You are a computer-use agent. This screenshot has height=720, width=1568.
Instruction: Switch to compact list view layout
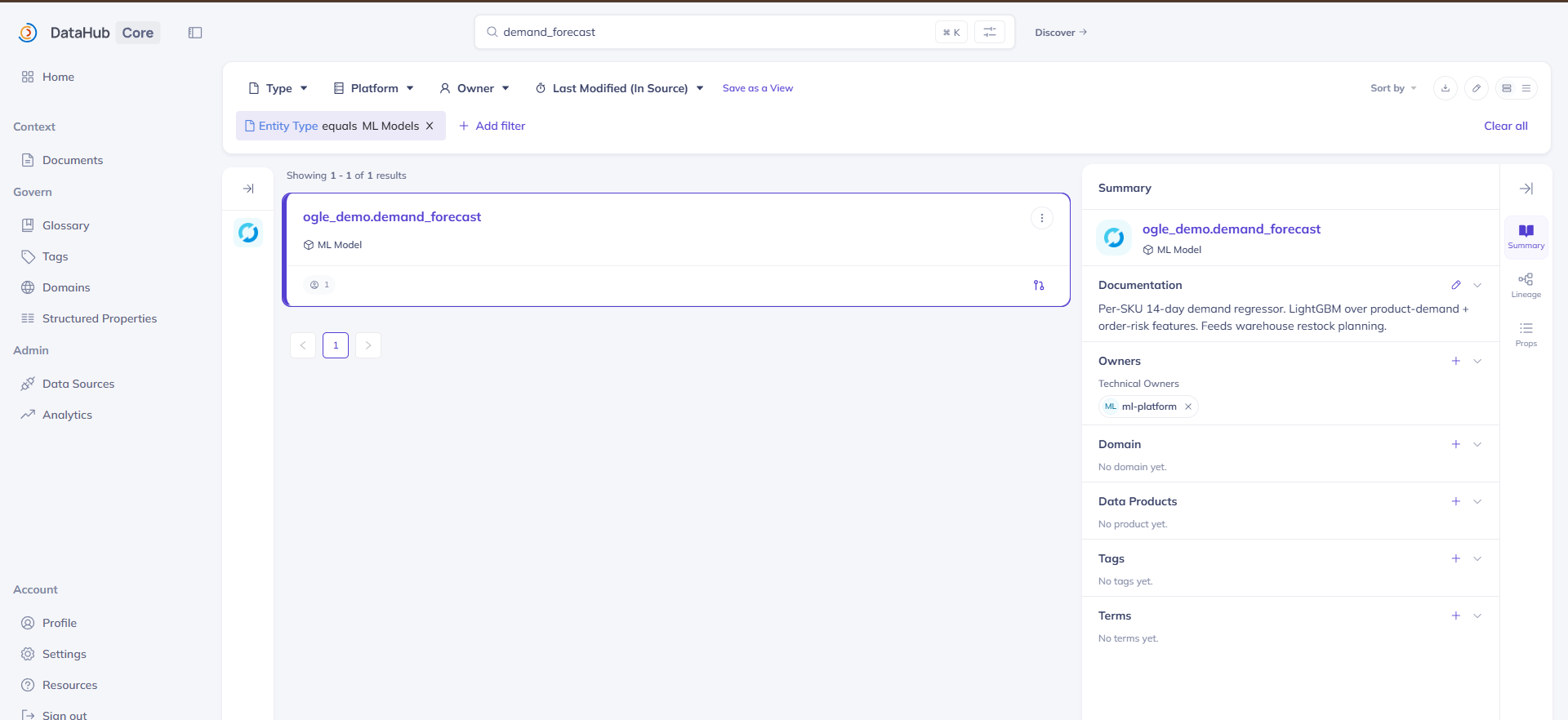tap(1526, 88)
